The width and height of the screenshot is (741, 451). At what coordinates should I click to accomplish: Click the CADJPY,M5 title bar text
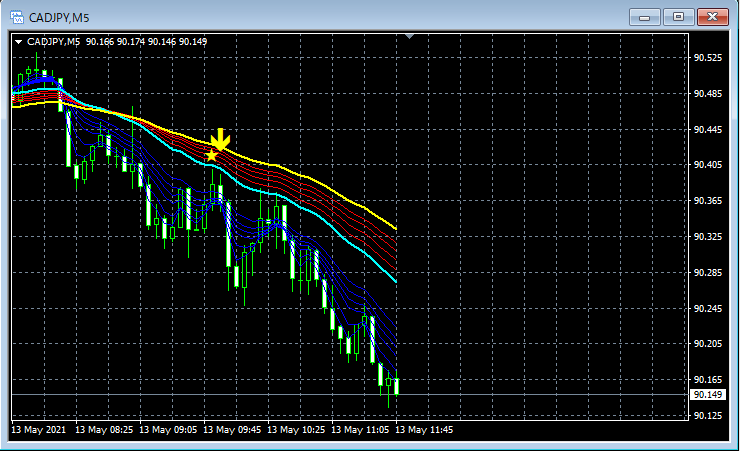(59, 18)
